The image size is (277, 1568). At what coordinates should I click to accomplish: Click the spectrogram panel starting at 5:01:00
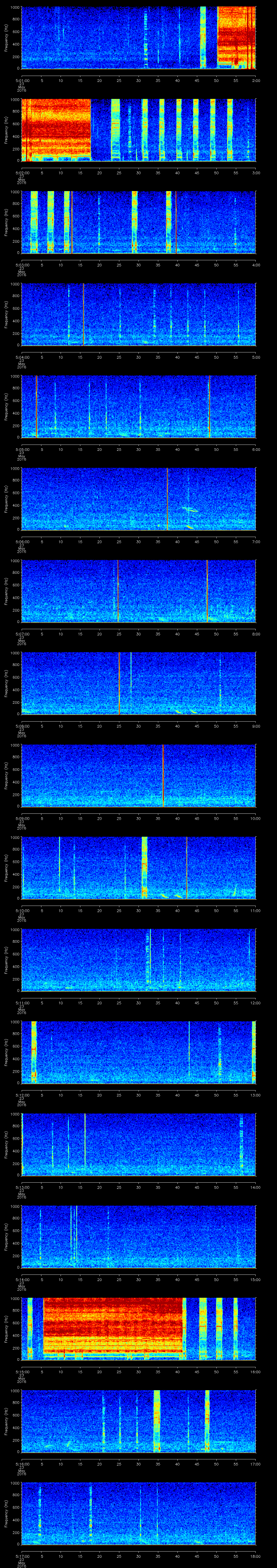click(x=139, y=38)
